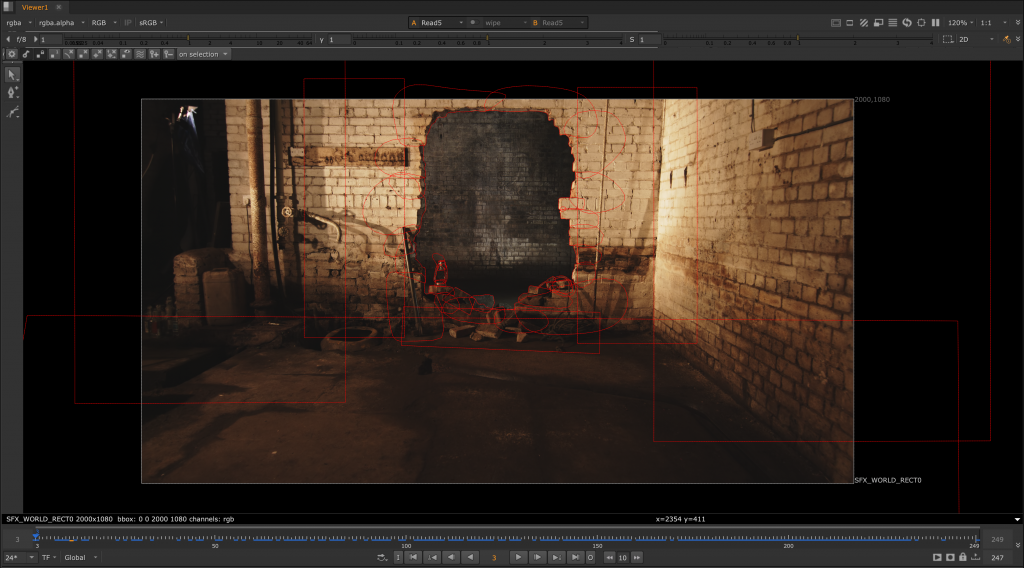Toggle the region of interest box
This screenshot has height=568, width=1024.
coord(946,39)
